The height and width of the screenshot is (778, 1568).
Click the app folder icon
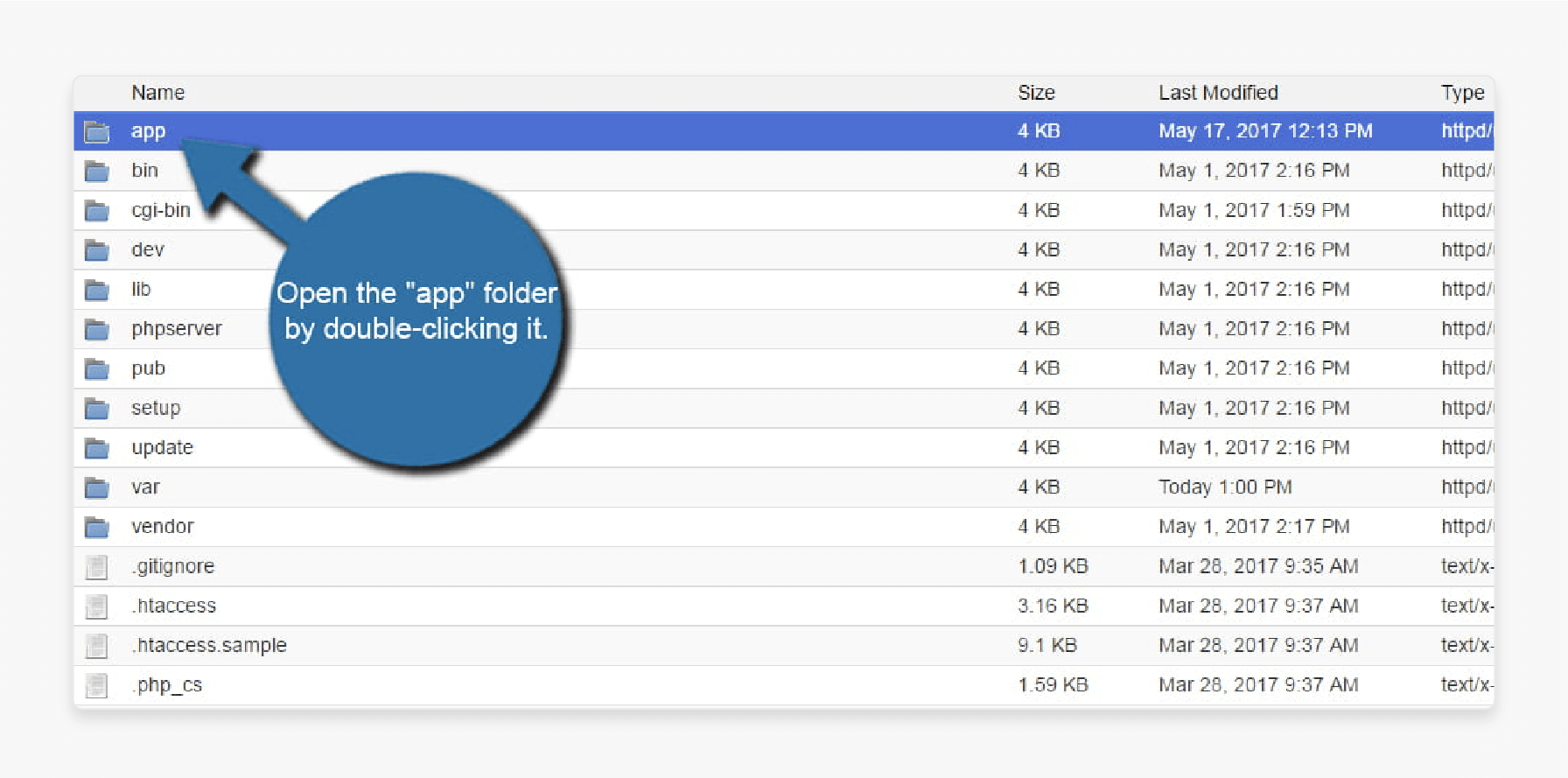tap(96, 132)
